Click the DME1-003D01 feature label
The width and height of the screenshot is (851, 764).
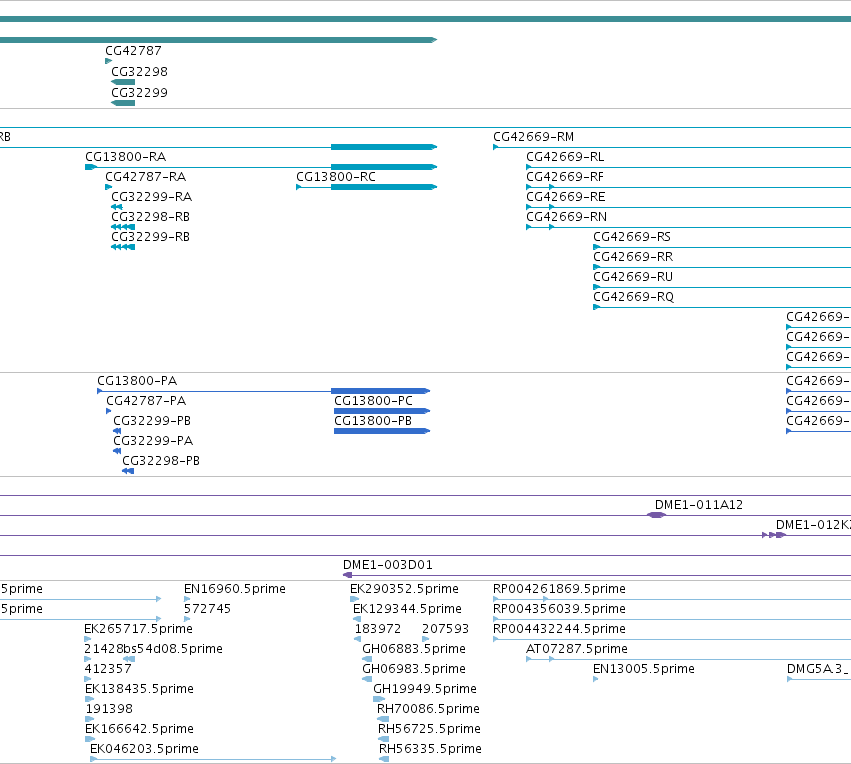coord(388,565)
